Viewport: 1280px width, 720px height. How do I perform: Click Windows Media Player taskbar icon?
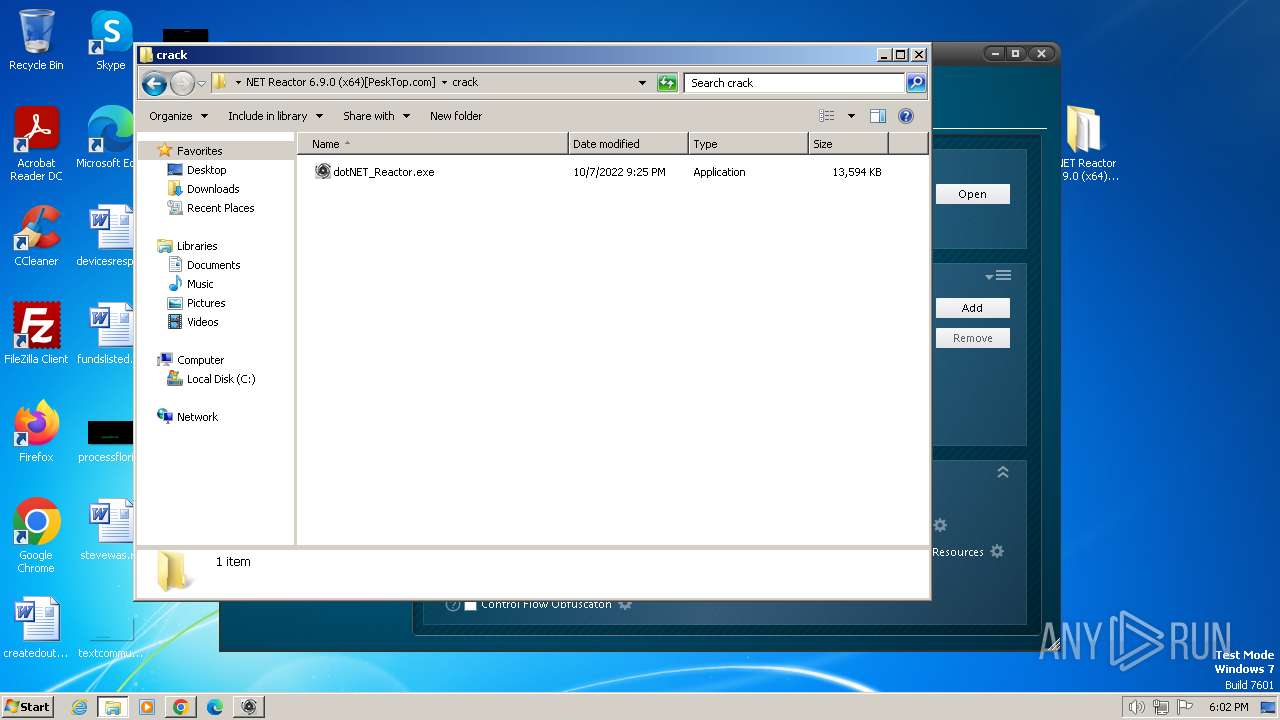pyautogui.click(x=146, y=707)
